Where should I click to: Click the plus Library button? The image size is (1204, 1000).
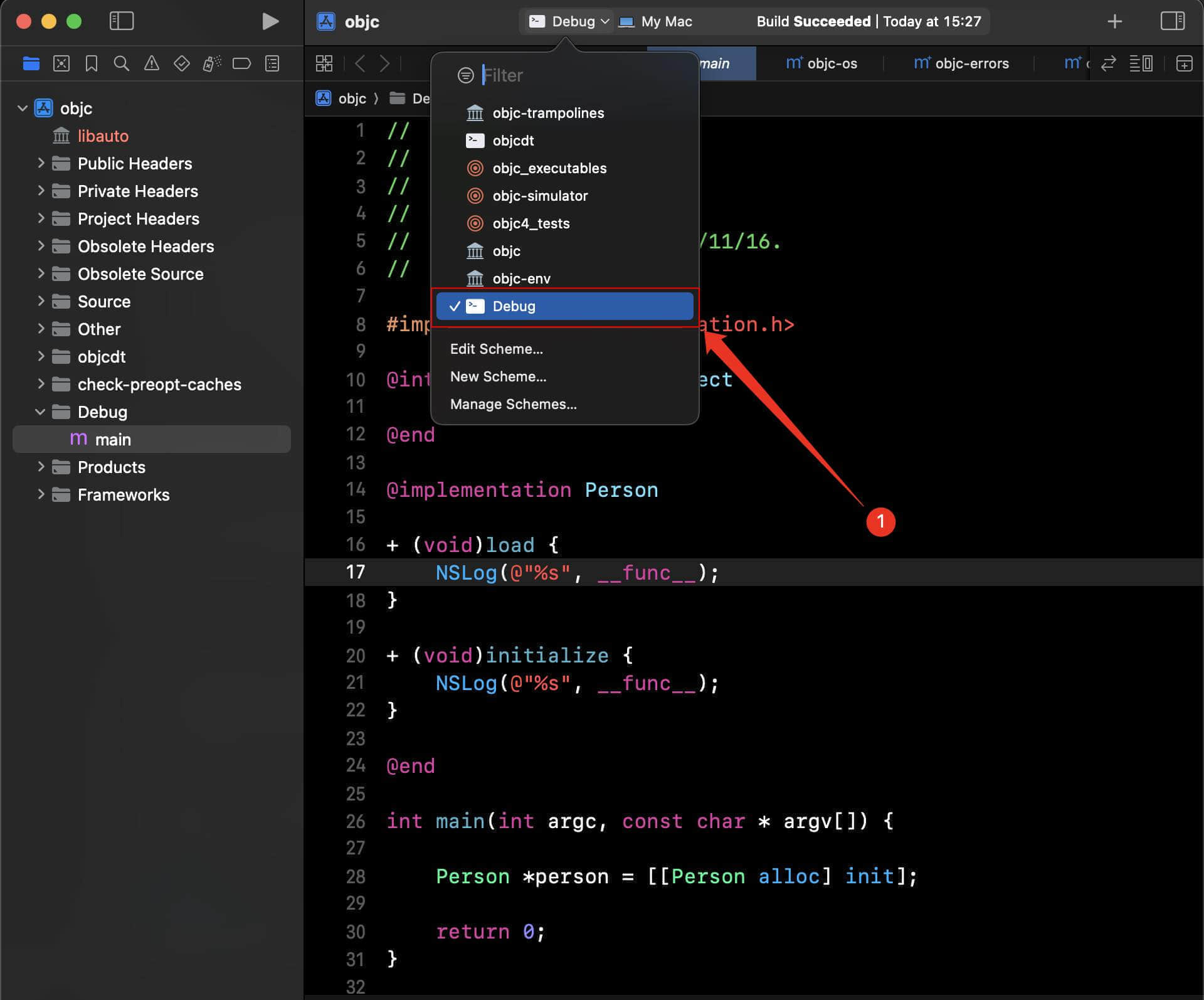(1114, 21)
